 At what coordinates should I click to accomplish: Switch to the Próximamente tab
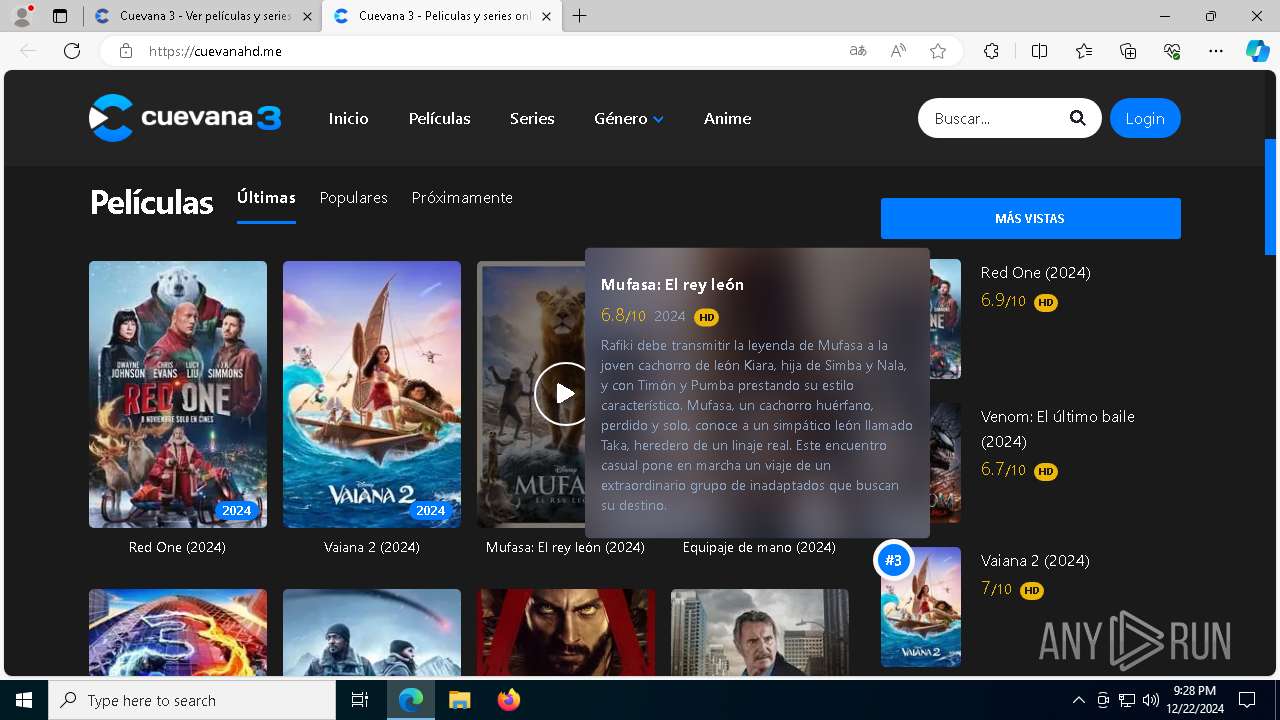(x=462, y=198)
